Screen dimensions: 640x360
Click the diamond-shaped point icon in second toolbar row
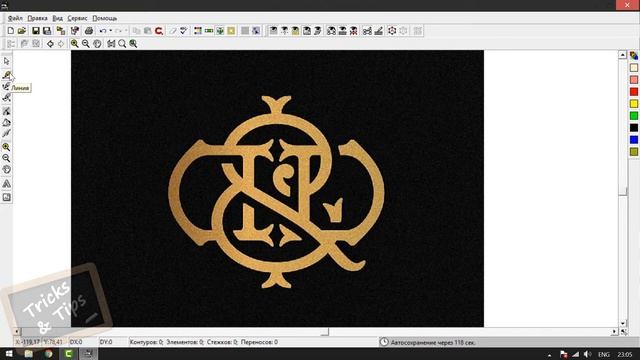click(x=50, y=44)
